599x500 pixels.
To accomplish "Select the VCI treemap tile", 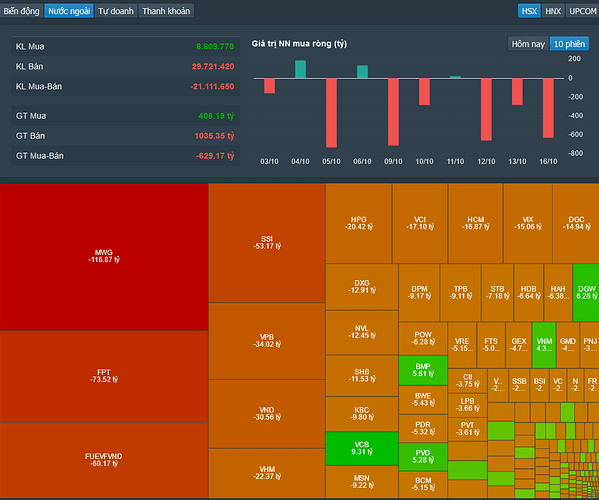I will coord(420,223).
